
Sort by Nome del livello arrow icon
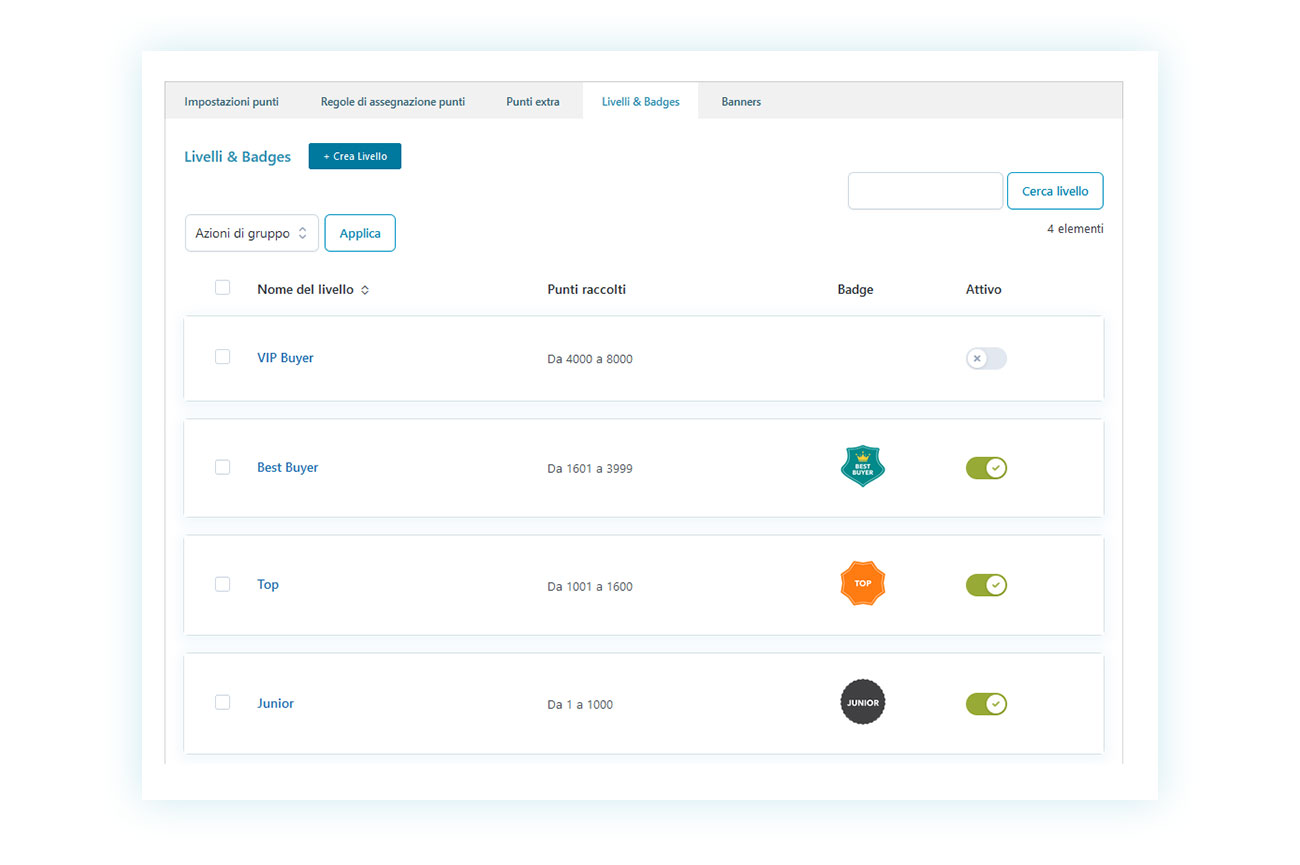click(365, 290)
